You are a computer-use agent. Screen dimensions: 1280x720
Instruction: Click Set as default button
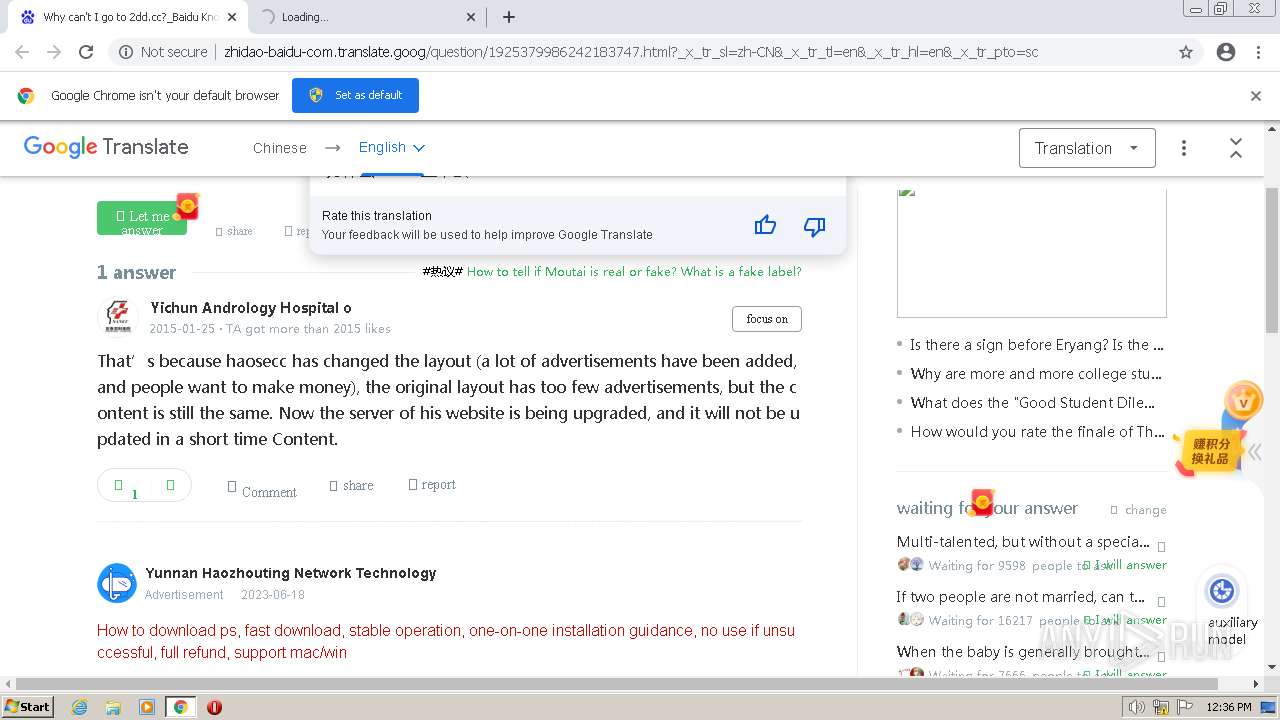pyautogui.click(x=355, y=95)
